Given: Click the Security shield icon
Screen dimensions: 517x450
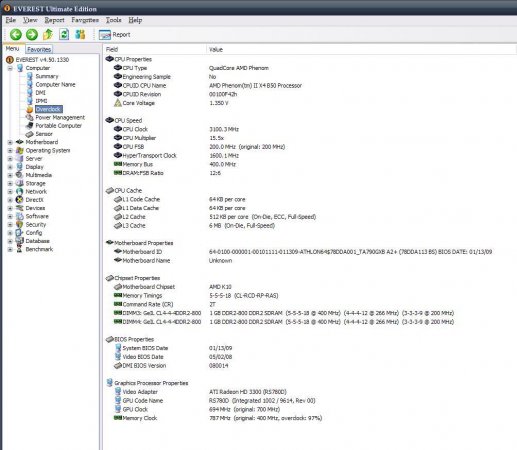Looking at the screenshot, I should (x=20, y=224).
